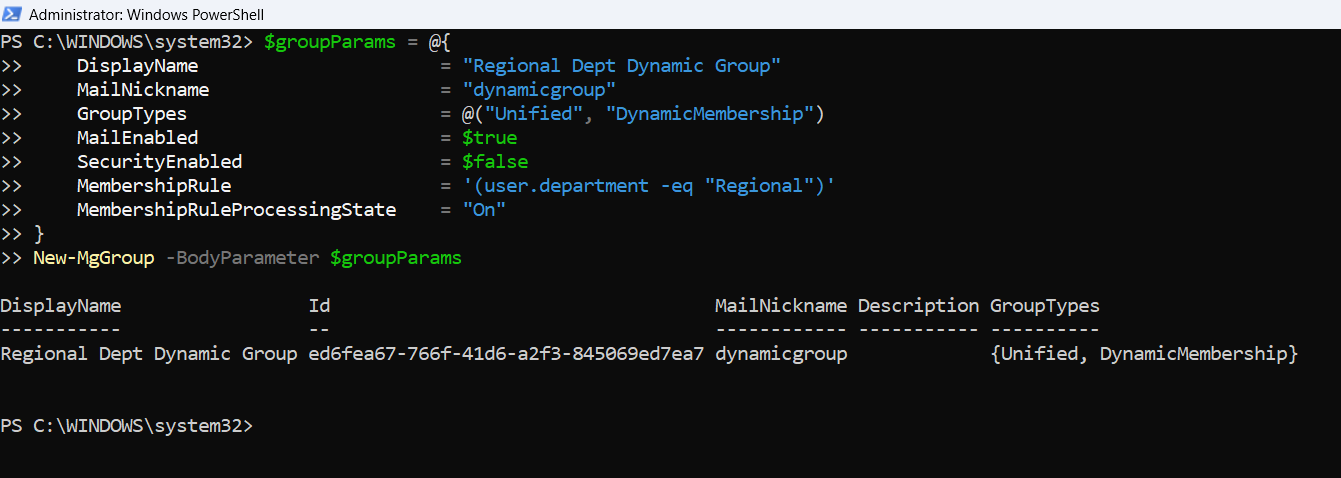The height and width of the screenshot is (478, 1341).
Task: Click the "Regional Dept Dynamic Group" string value
Action: (x=620, y=66)
